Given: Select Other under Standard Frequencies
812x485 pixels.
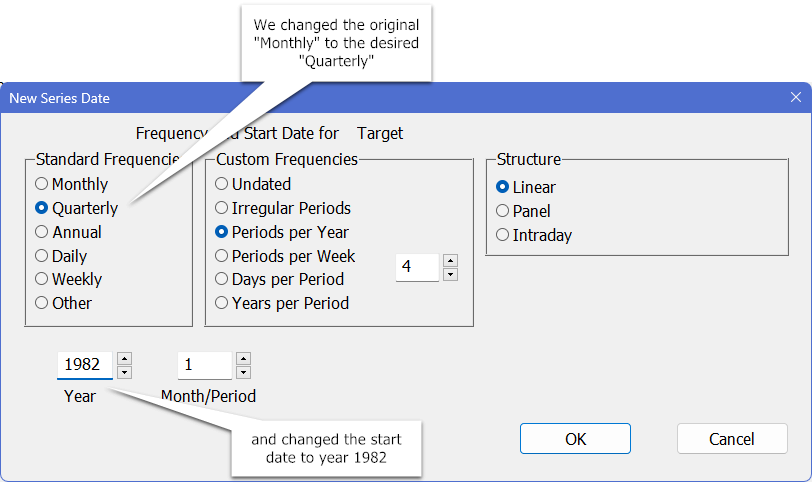Looking at the screenshot, I should click(42, 303).
